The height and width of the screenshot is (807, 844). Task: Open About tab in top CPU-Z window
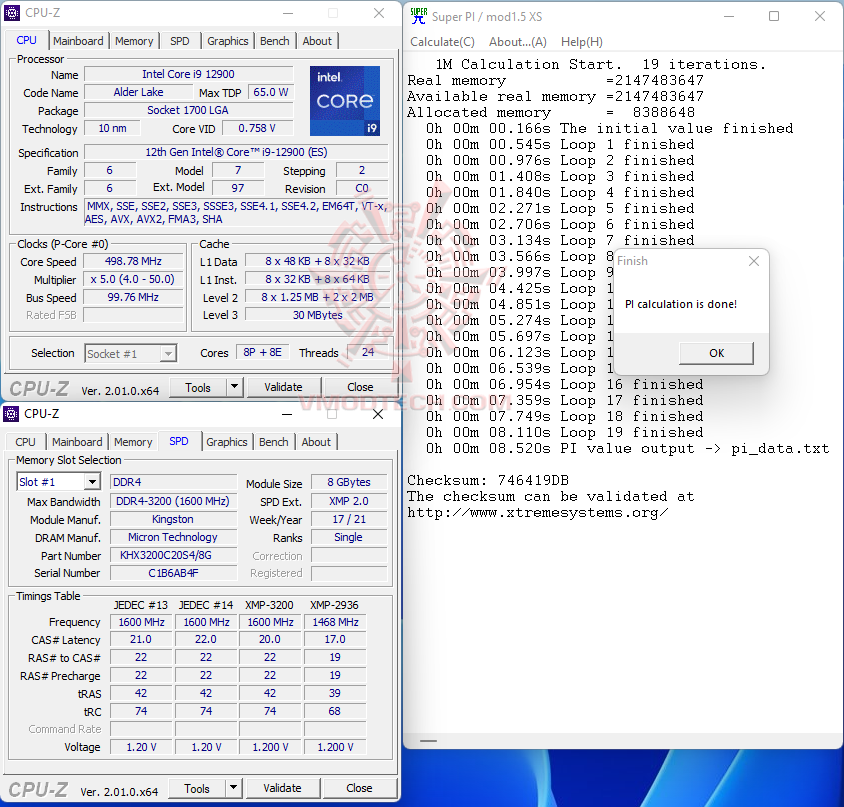pos(317,41)
